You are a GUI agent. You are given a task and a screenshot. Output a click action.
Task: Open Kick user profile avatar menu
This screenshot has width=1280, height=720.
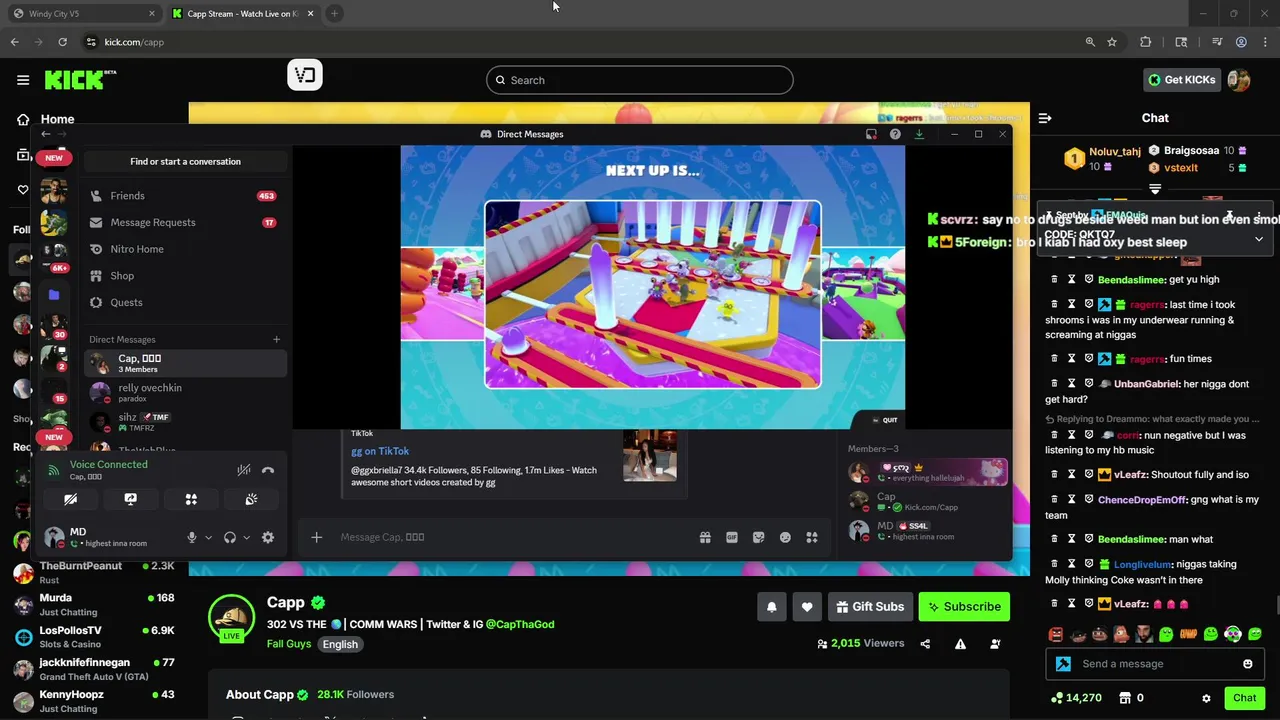1239,80
